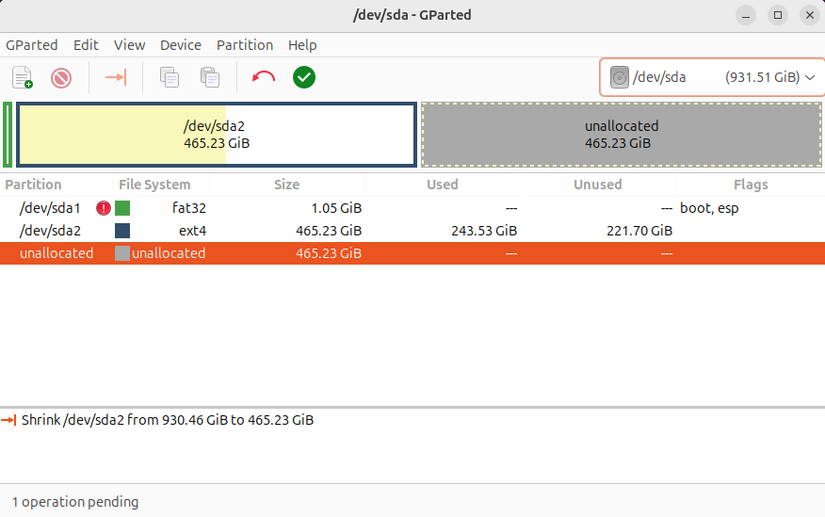Open the /dev/sda device dropdown
The height and width of the screenshot is (517, 825).
712,77
